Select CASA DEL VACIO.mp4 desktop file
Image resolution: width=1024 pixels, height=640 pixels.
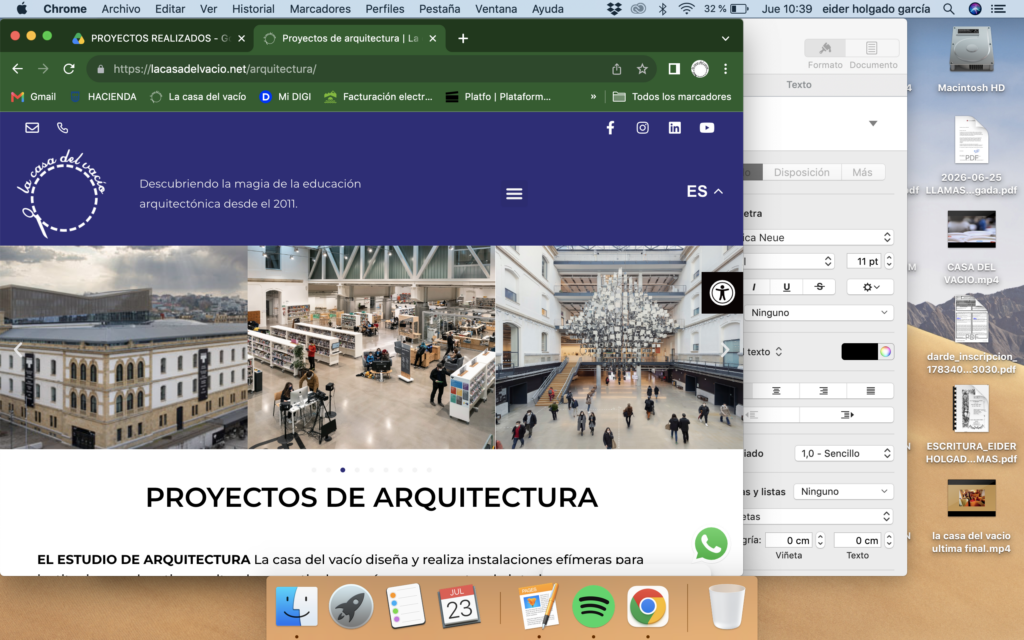971,248
